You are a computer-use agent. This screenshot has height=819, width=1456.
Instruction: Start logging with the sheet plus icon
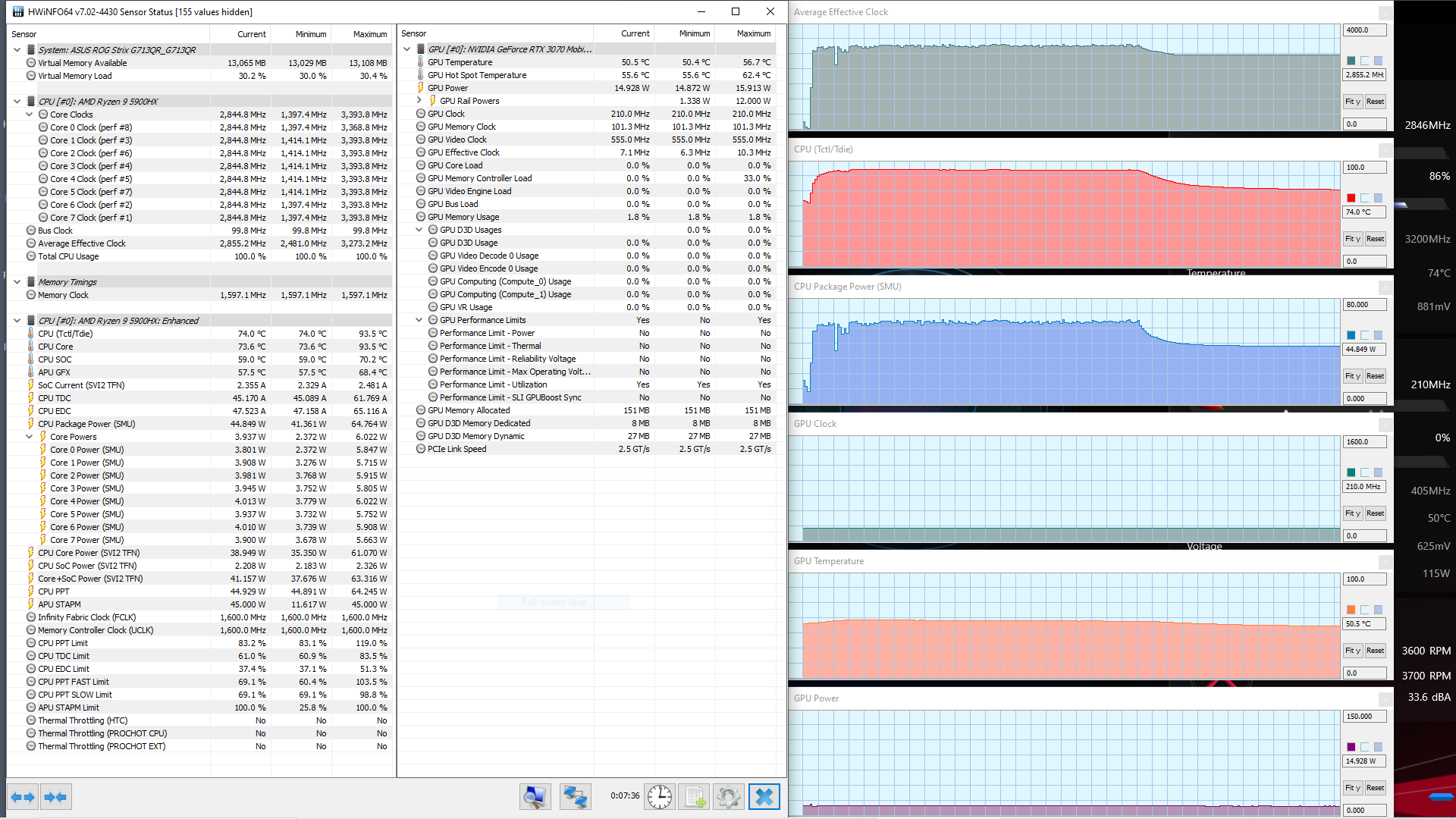[694, 796]
